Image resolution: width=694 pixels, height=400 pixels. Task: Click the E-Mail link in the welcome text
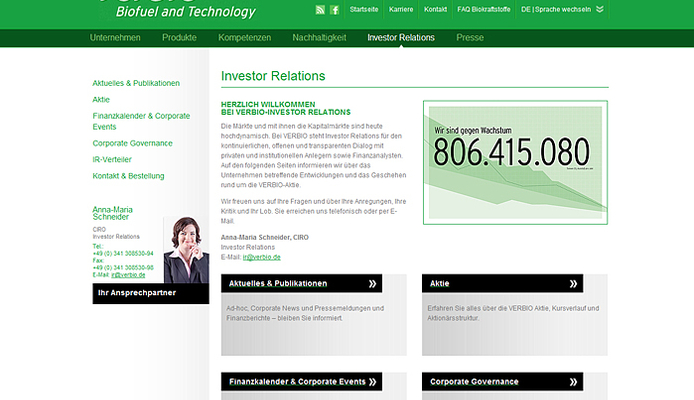point(262,257)
